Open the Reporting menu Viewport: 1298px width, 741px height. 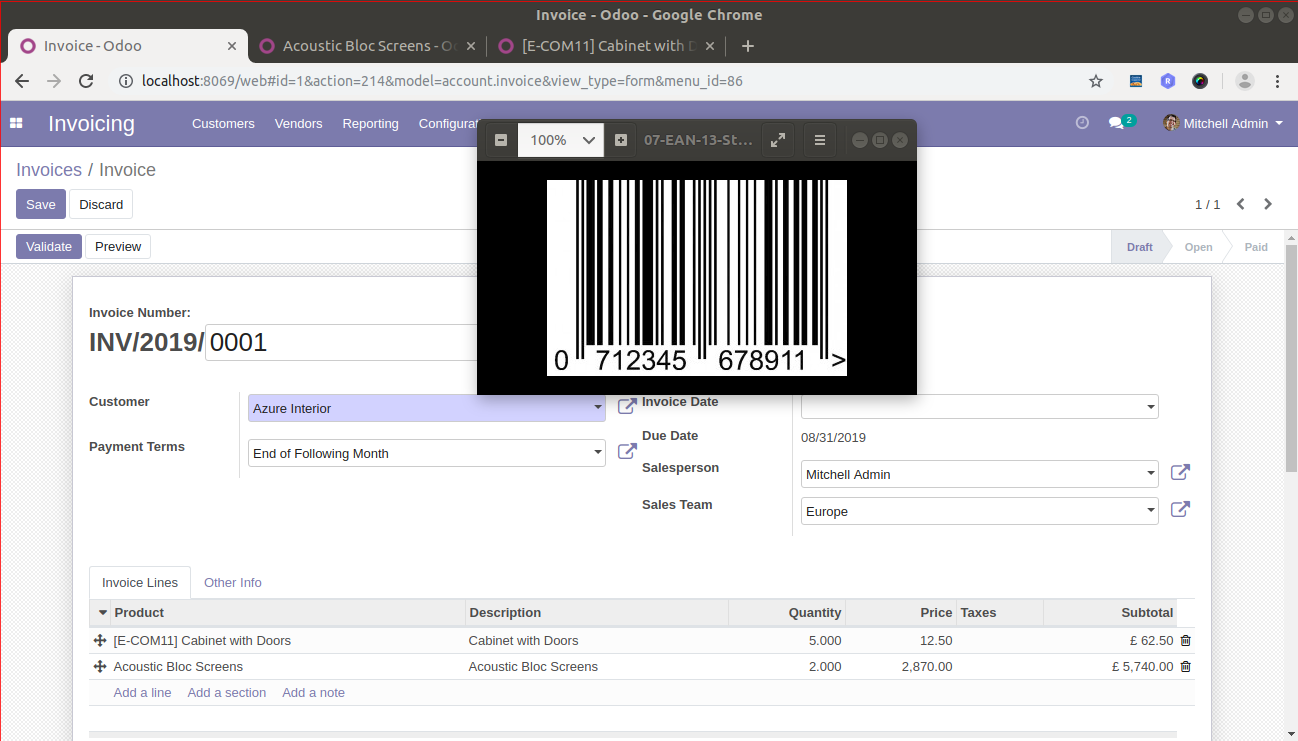[x=370, y=124]
